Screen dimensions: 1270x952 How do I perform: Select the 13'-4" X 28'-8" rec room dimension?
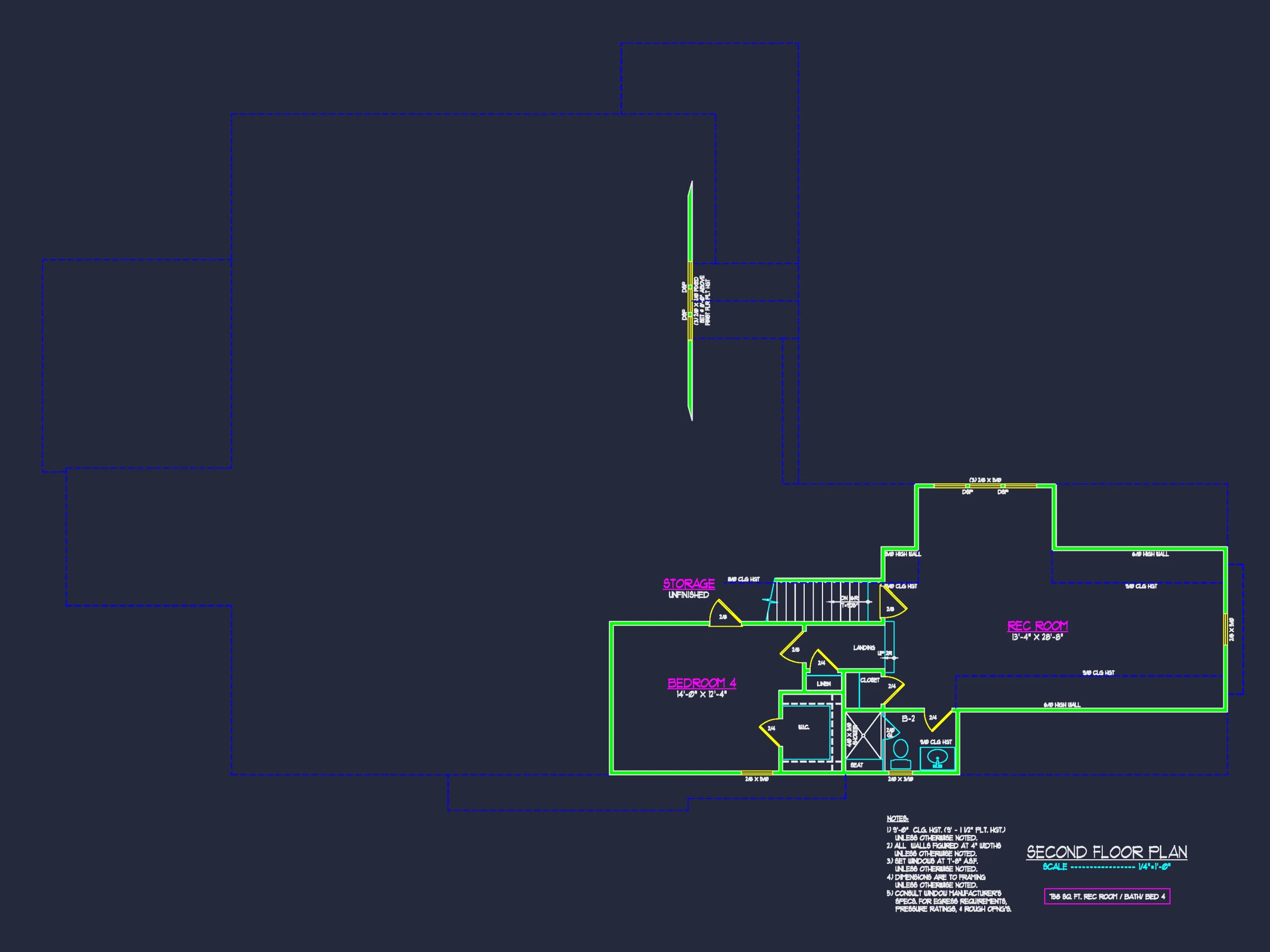pos(1037,637)
